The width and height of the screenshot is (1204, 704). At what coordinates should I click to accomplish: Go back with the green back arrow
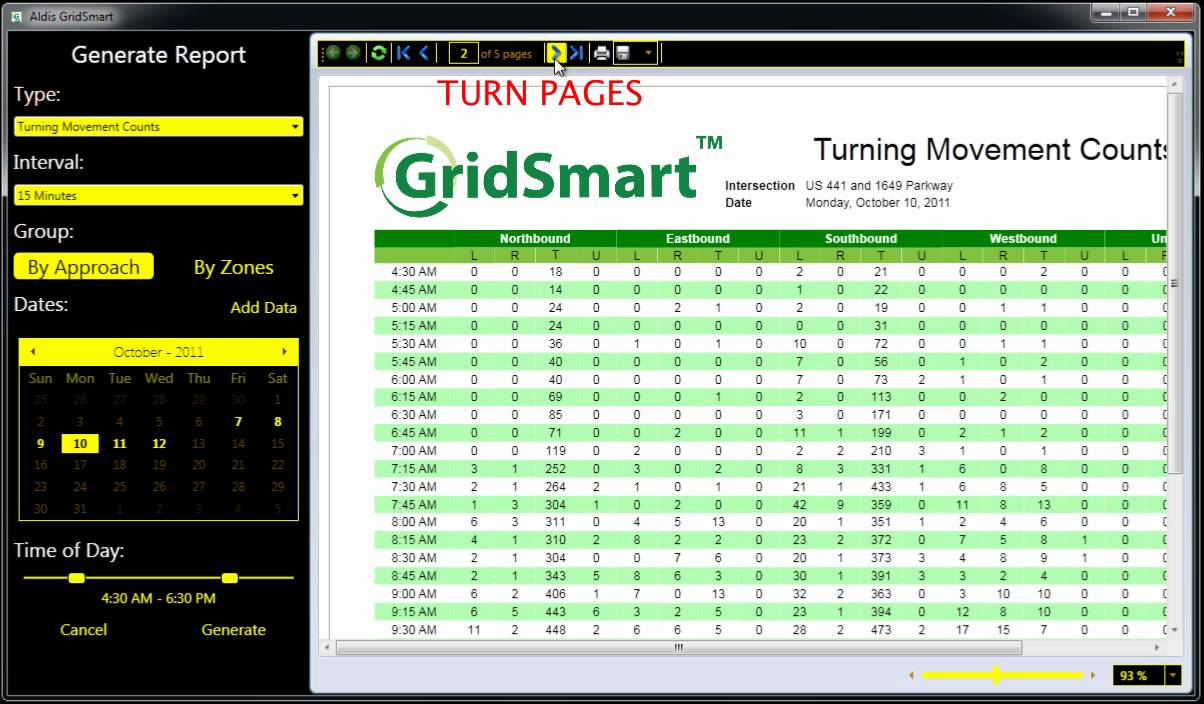pyautogui.click(x=333, y=53)
